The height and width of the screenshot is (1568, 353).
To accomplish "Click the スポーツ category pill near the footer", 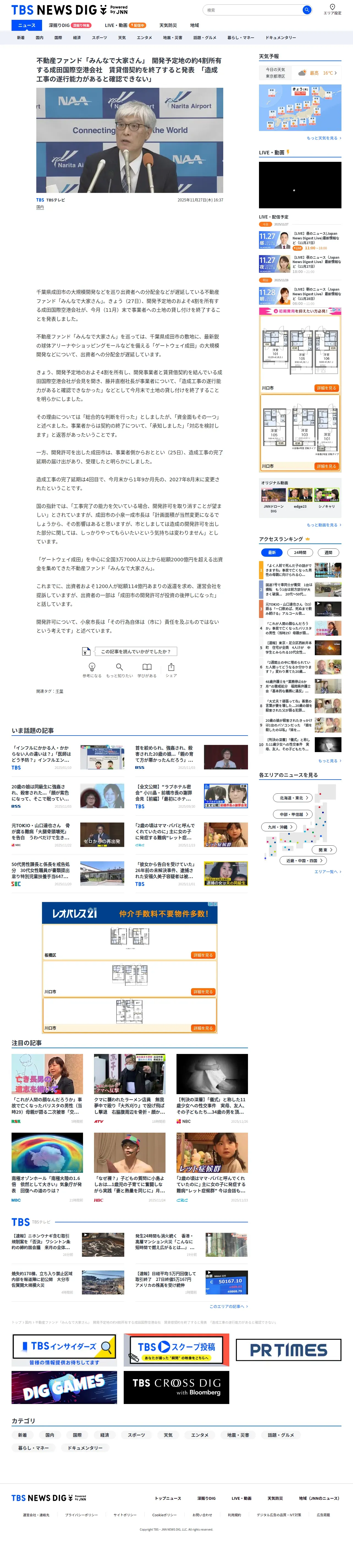I will 136,1435.
